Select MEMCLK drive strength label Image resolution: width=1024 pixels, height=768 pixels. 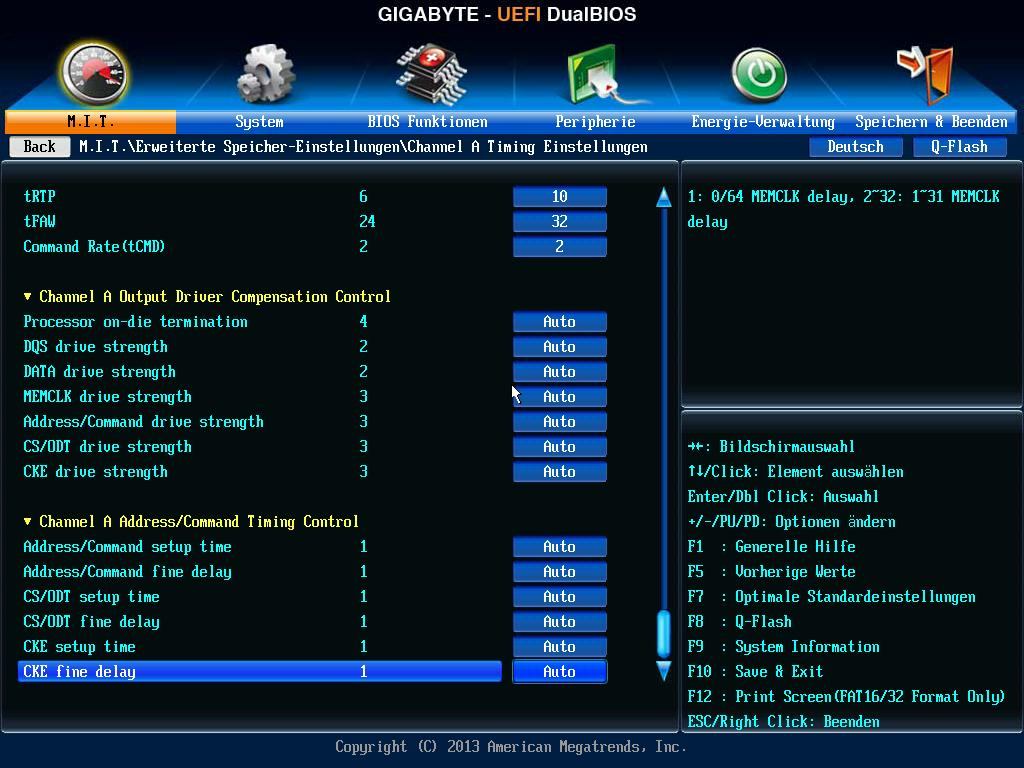tap(108, 396)
